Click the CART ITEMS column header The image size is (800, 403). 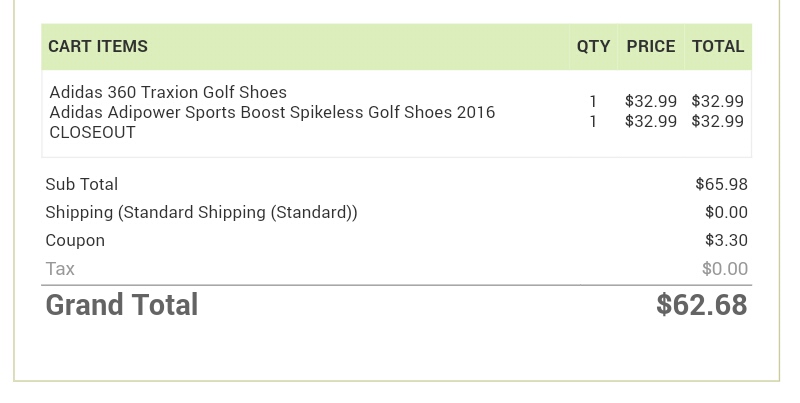point(98,46)
